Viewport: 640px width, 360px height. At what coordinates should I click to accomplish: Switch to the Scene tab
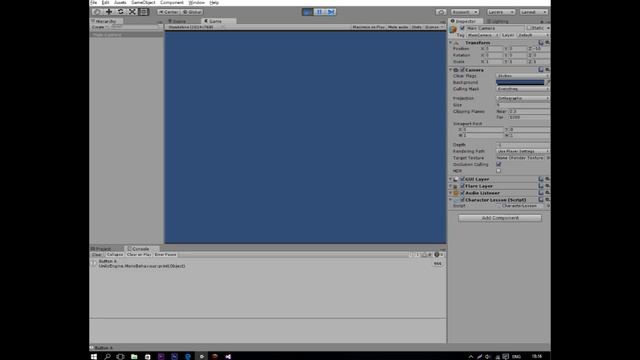[x=178, y=21]
